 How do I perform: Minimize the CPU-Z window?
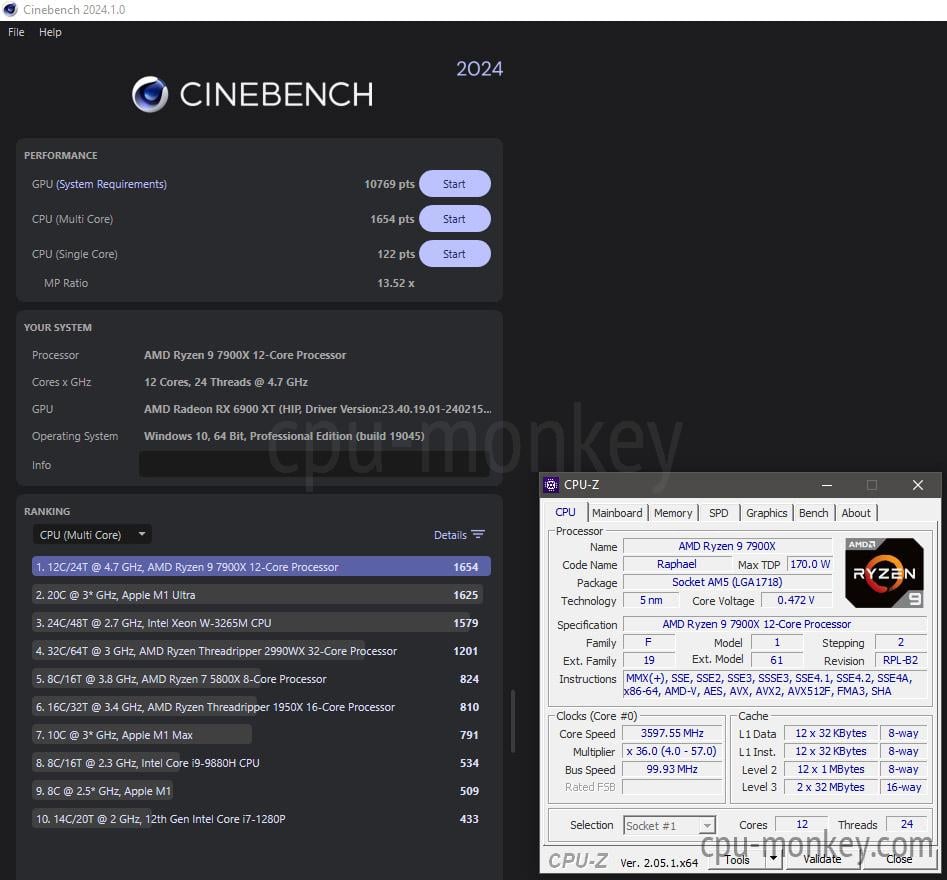[x=827, y=485]
